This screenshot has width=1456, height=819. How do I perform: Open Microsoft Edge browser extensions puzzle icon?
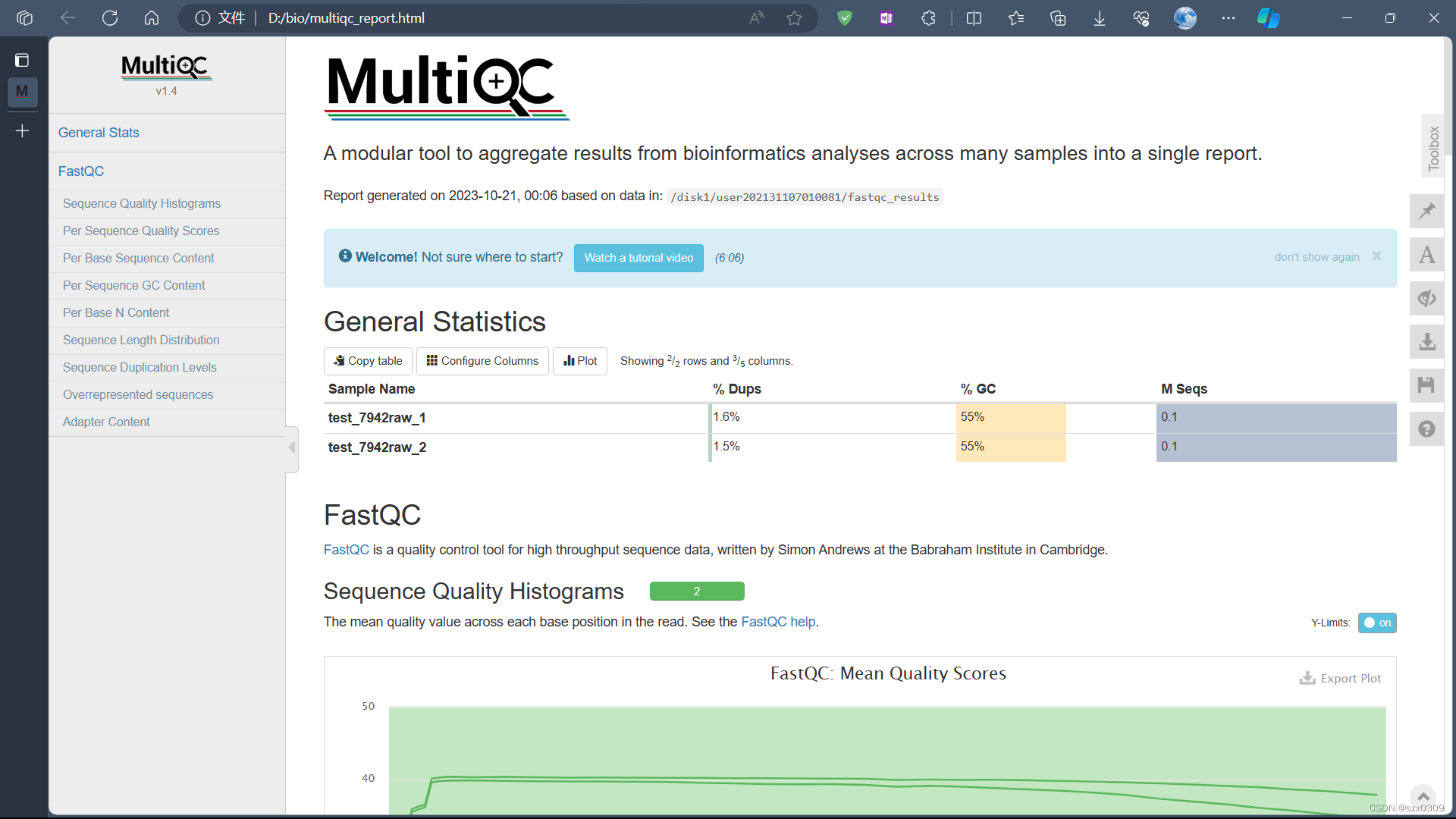point(928,17)
